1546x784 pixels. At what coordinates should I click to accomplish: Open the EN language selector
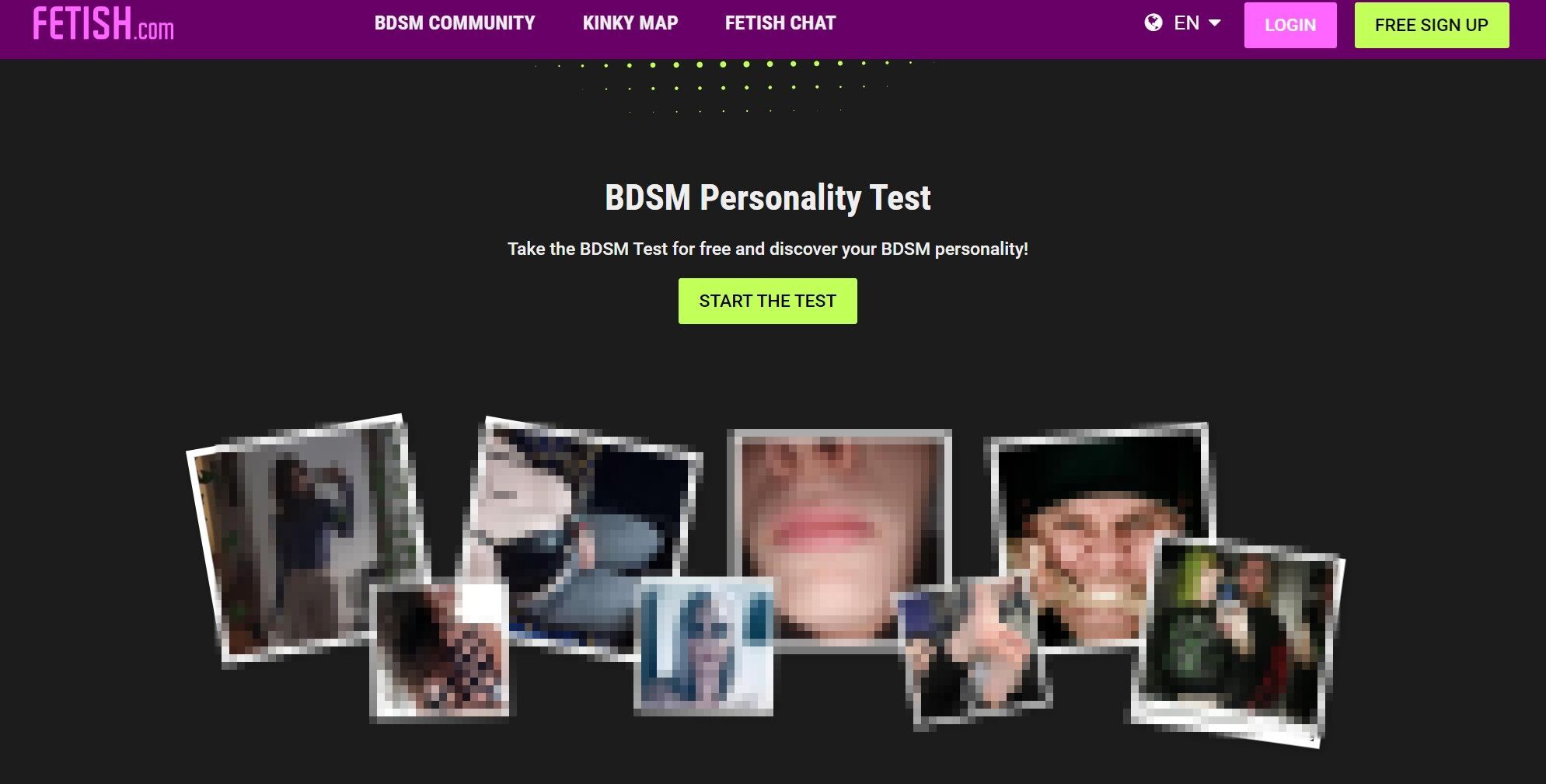[x=1182, y=23]
